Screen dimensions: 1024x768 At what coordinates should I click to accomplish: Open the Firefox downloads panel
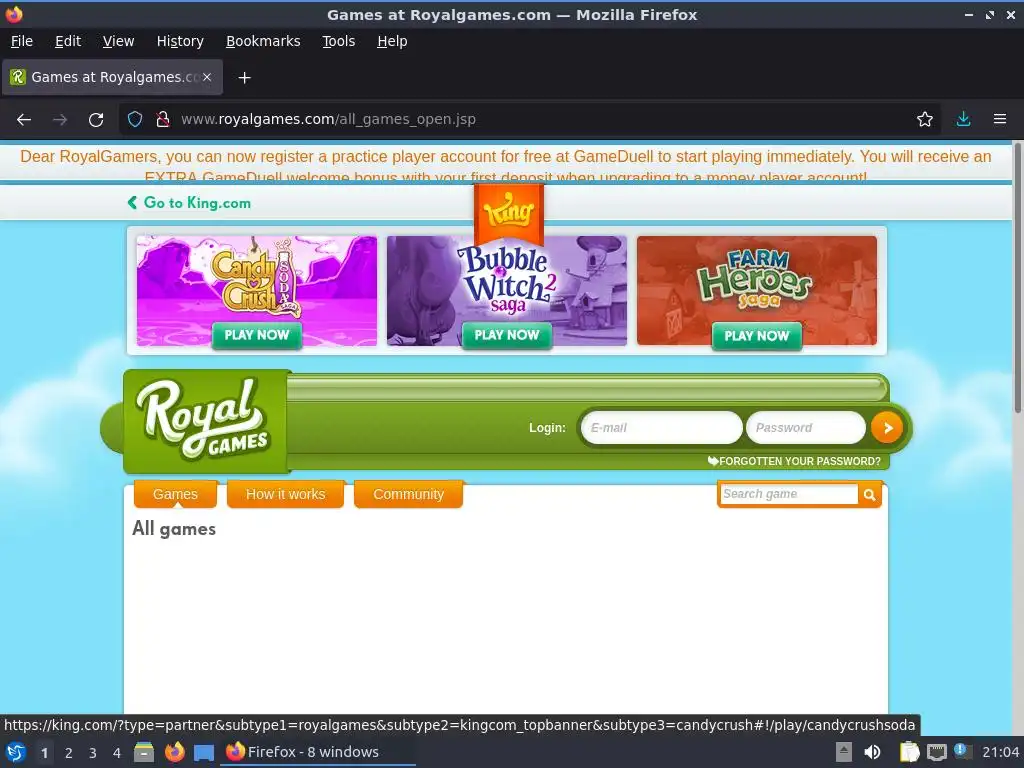click(963, 120)
